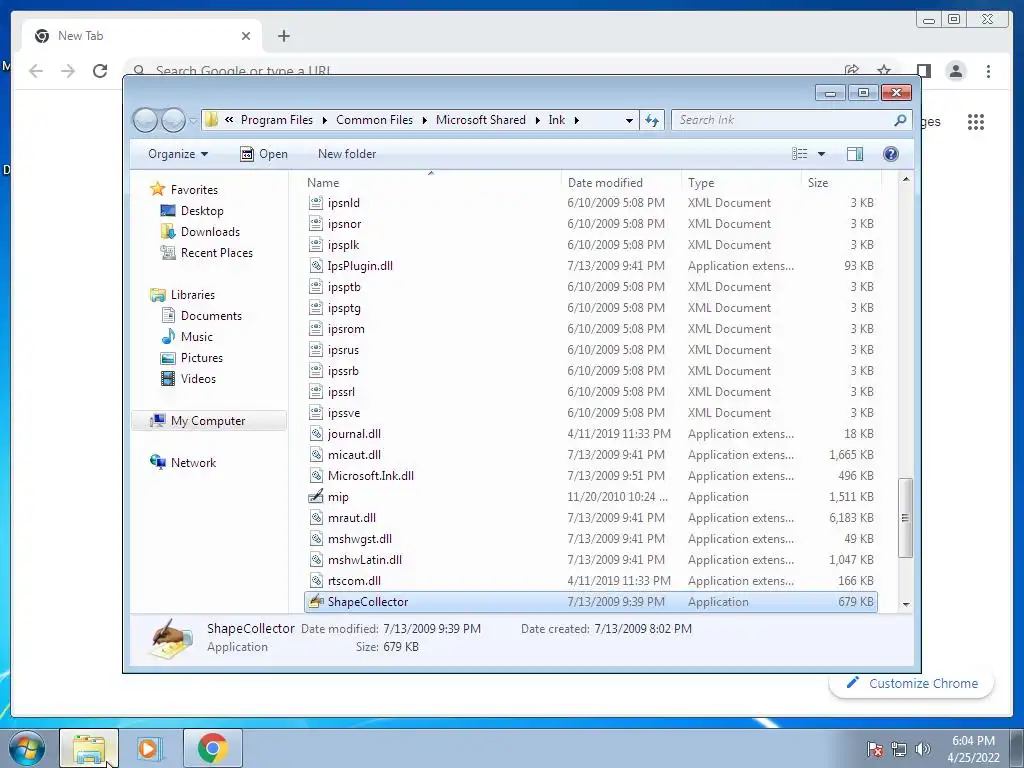Image resolution: width=1024 pixels, height=768 pixels.
Task: Toggle Chrome side panel icon
Action: [x=923, y=71]
